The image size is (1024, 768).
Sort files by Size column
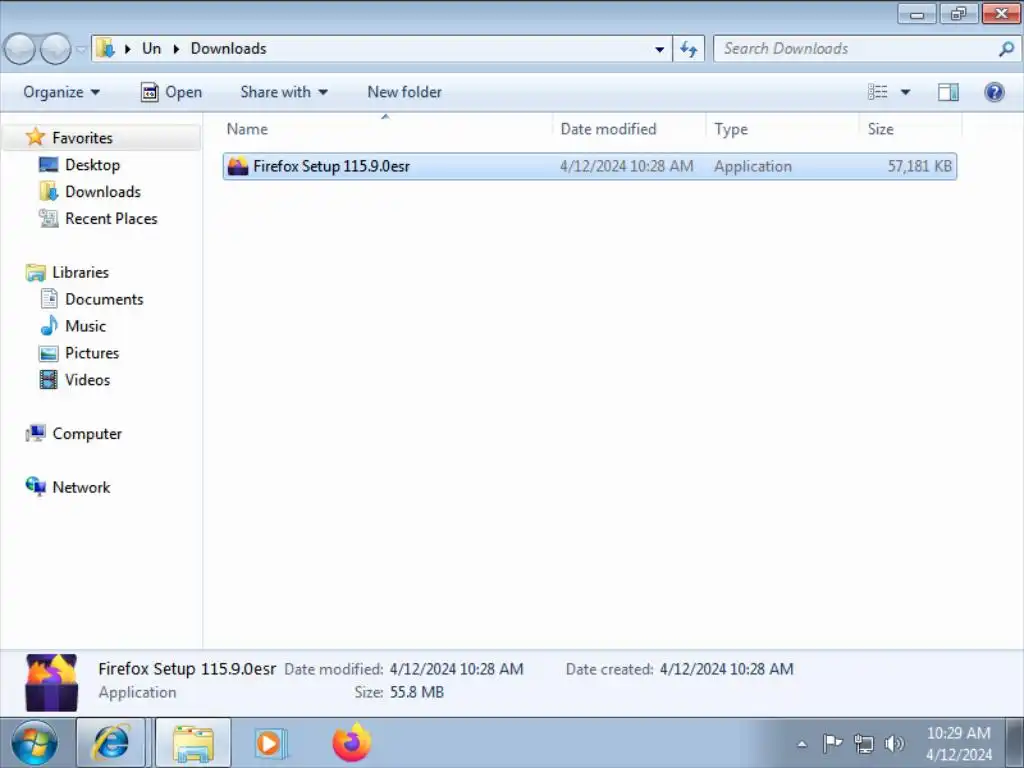[x=910, y=129]
